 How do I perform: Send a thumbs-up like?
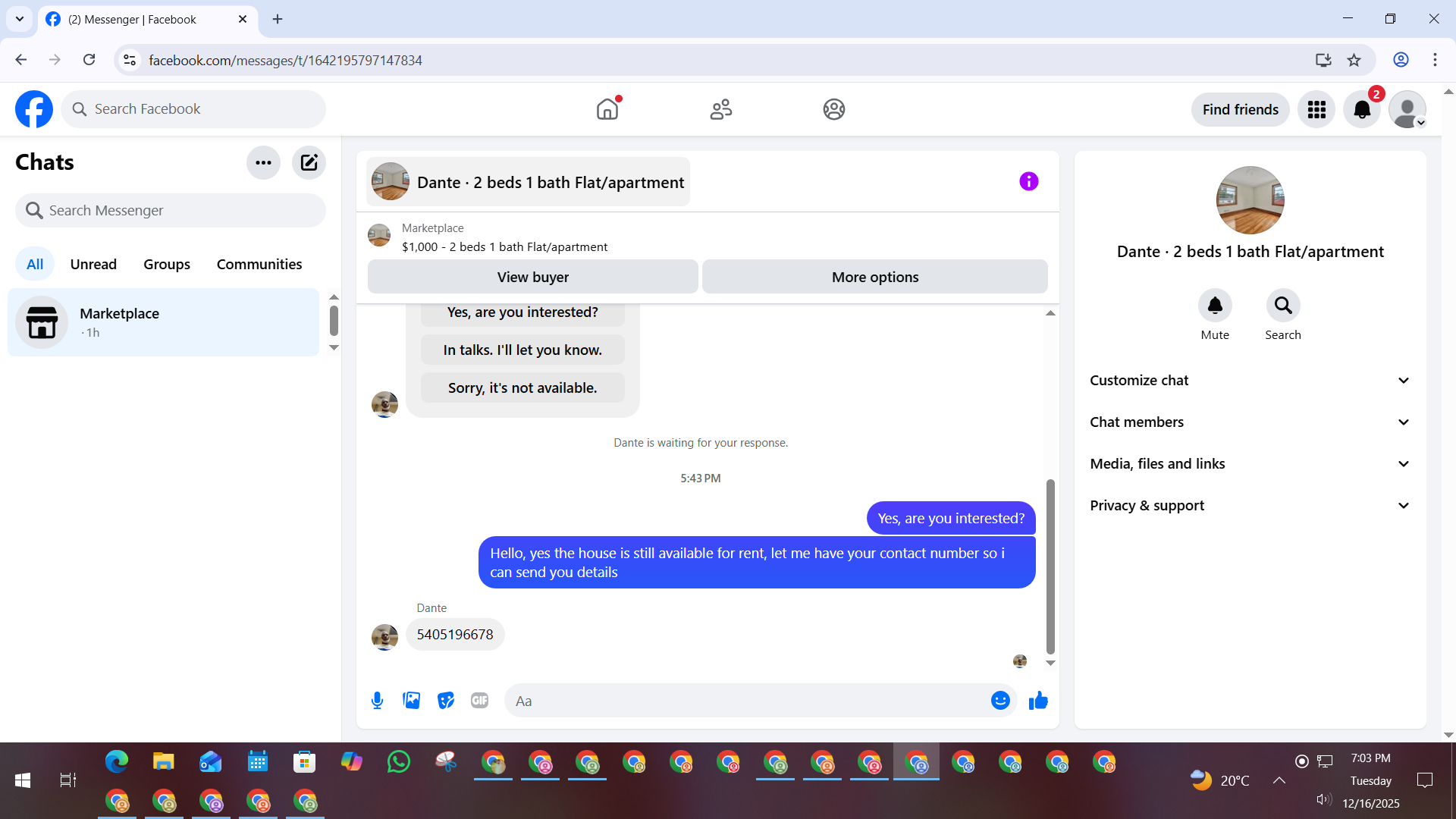click(x=1038, y=701)
